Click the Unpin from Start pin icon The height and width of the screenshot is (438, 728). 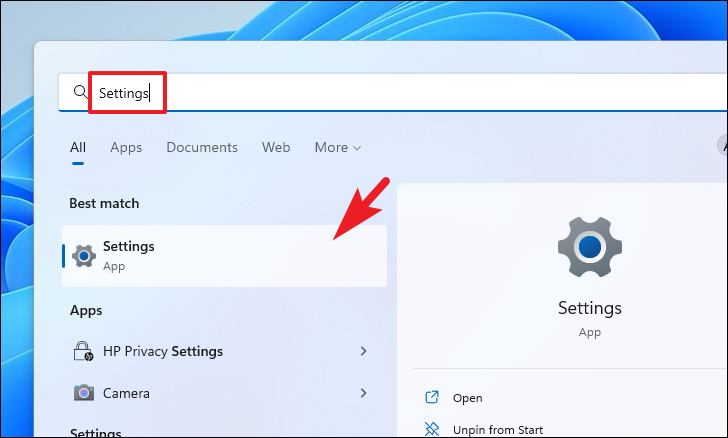point(432,429)
